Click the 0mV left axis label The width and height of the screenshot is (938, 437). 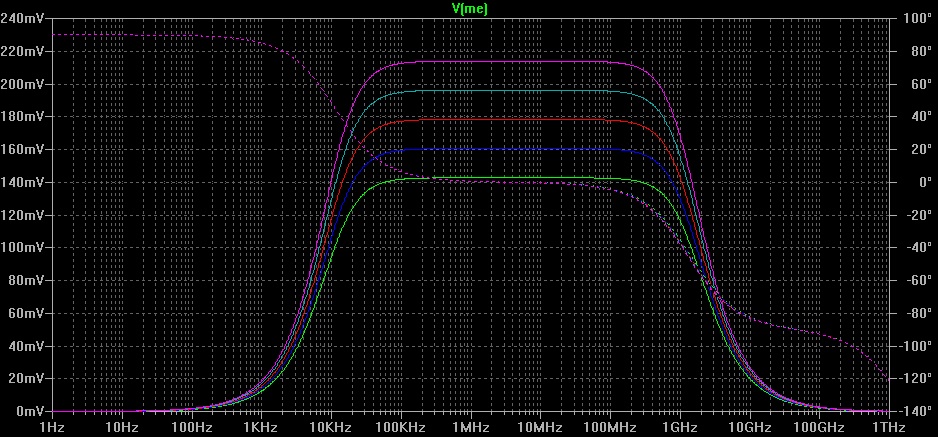[29, 411]
